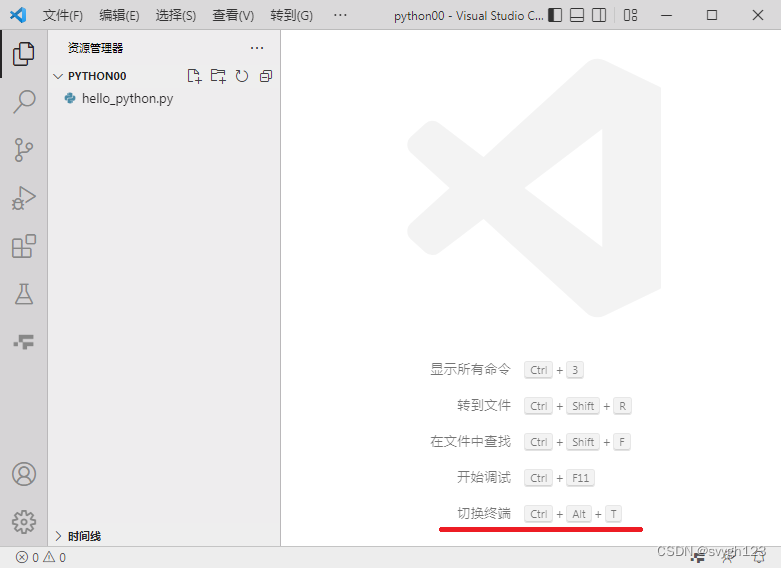Create a new folder in PYTHON00
The image size is (781, 568).
218,76
